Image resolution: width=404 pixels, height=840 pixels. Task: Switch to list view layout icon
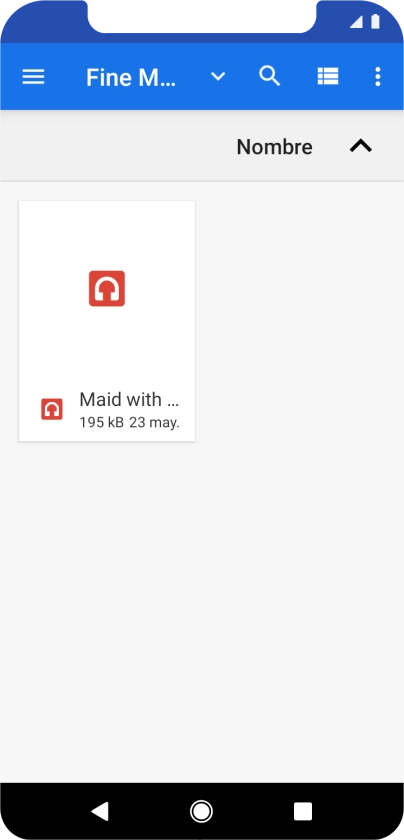click(328, 77)
